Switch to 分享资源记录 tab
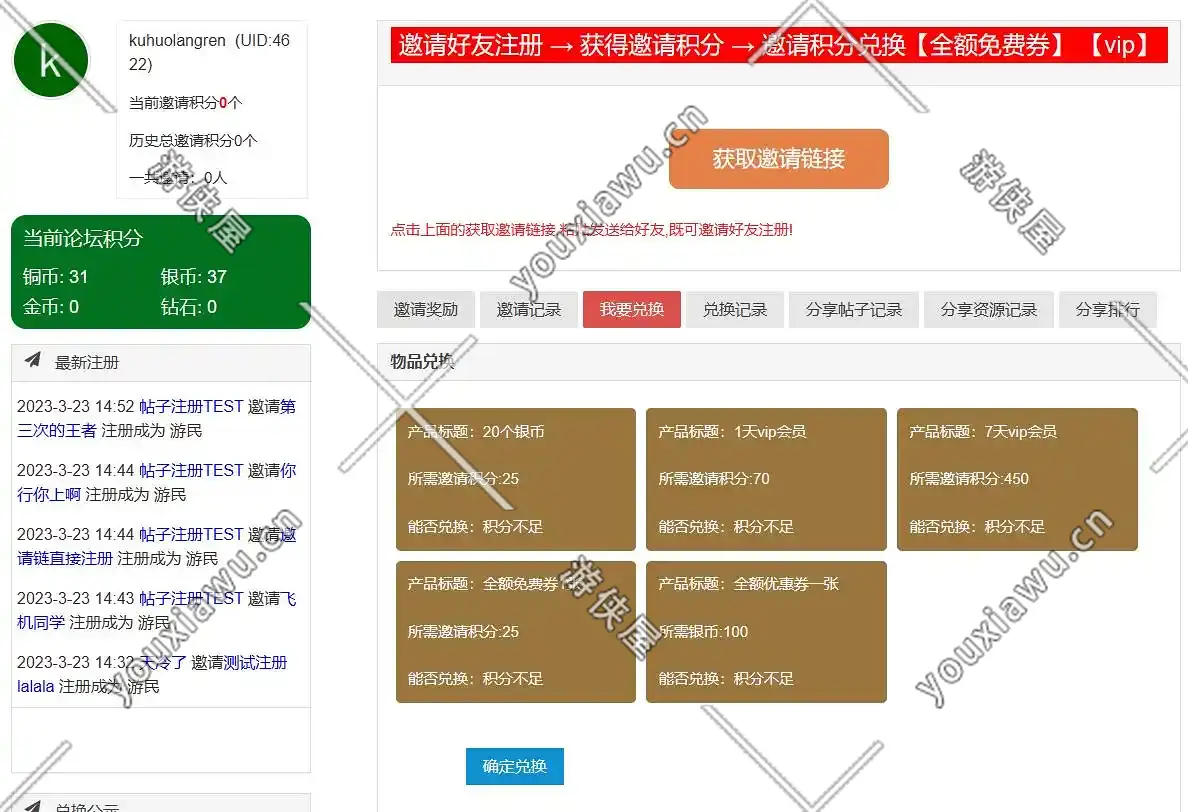1188x812 pixels. pyautogui.click(x=988, y=310)
